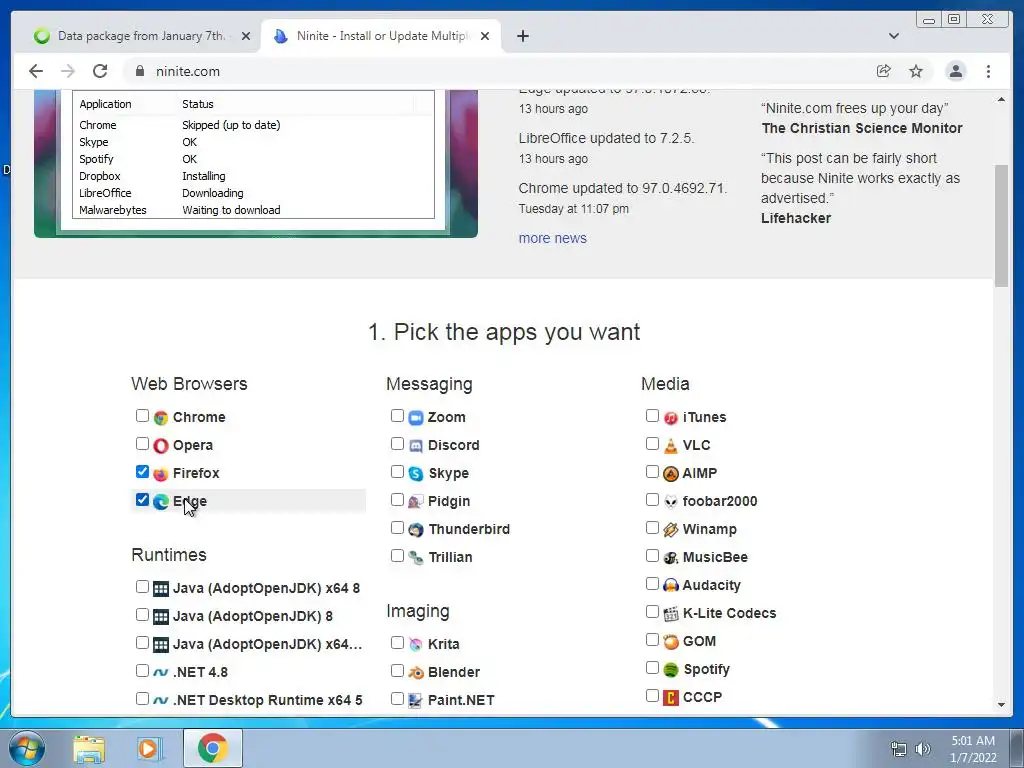Click the Spotify app icon
Screen dimensions: 1024x768
671,670
